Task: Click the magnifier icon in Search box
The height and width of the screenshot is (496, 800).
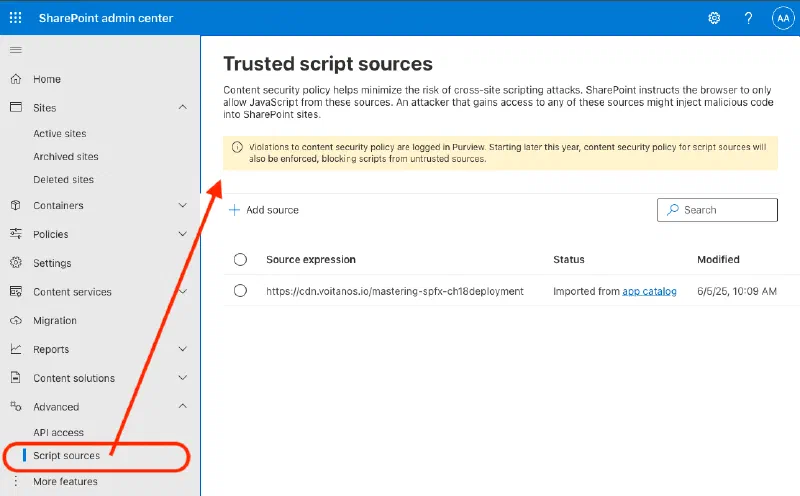Action: coord(673,210)
